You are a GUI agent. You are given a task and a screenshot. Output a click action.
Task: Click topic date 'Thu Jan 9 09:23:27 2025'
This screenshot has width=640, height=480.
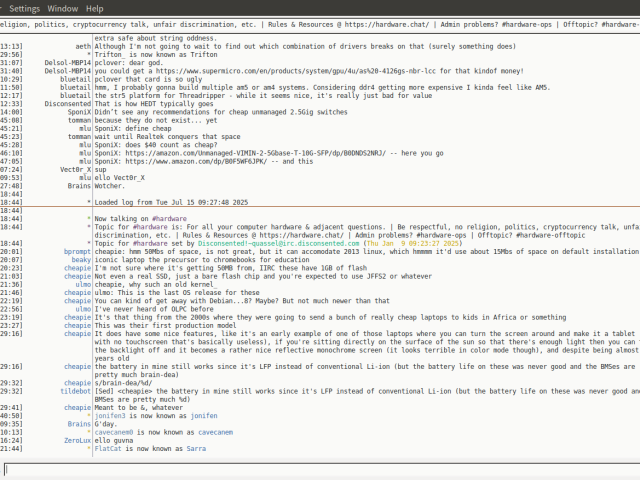coord(413,243)
